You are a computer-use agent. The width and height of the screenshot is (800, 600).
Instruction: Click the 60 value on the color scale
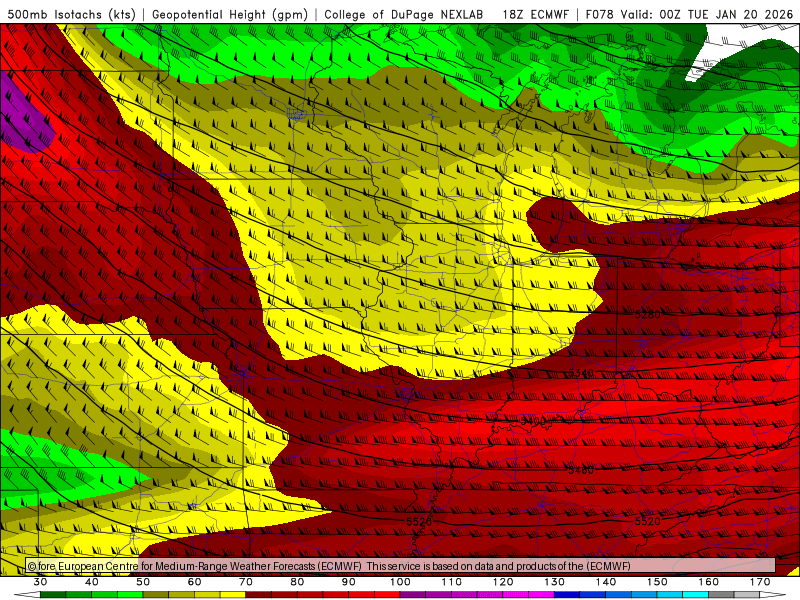(194, 582)
